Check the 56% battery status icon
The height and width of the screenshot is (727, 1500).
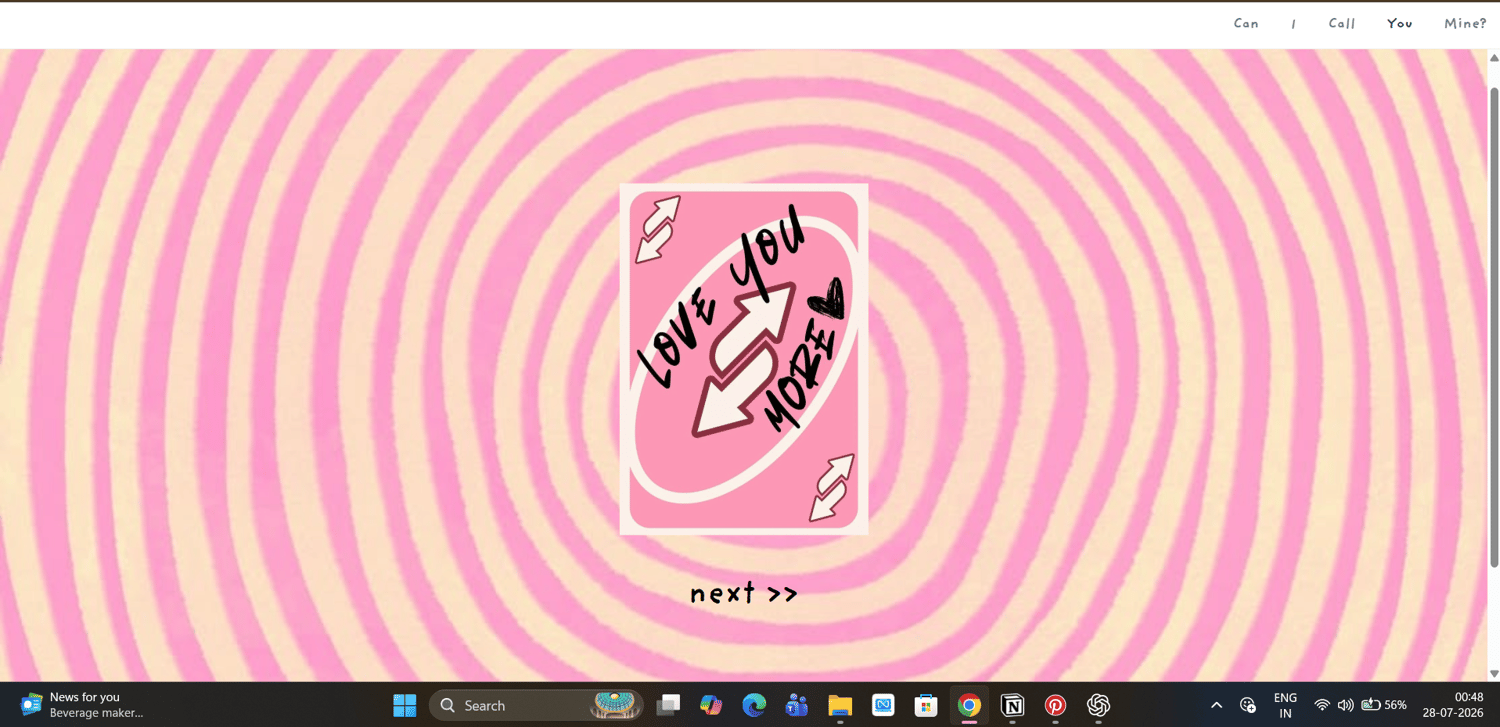1384,705
